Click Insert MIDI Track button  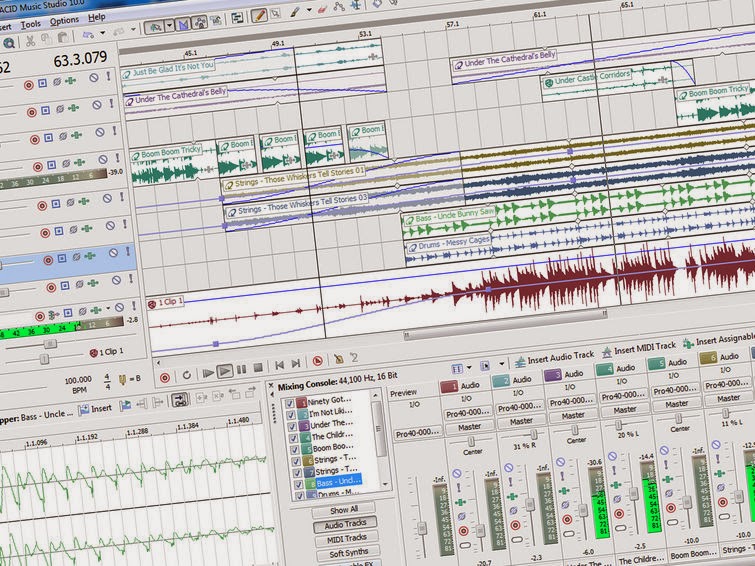click(x=639, y=348)
